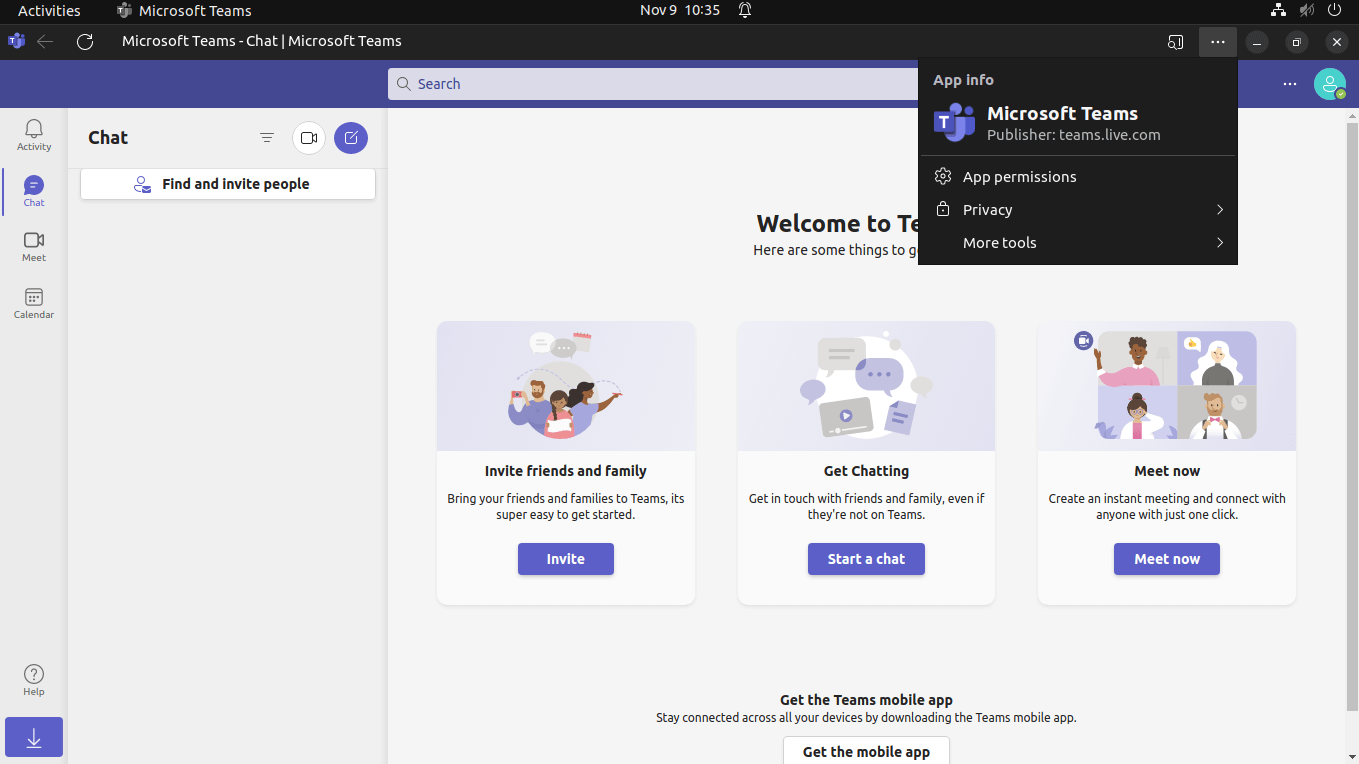Open the Calendar from the sidebar
The image size is (1359, 764).
click(33, 302)
